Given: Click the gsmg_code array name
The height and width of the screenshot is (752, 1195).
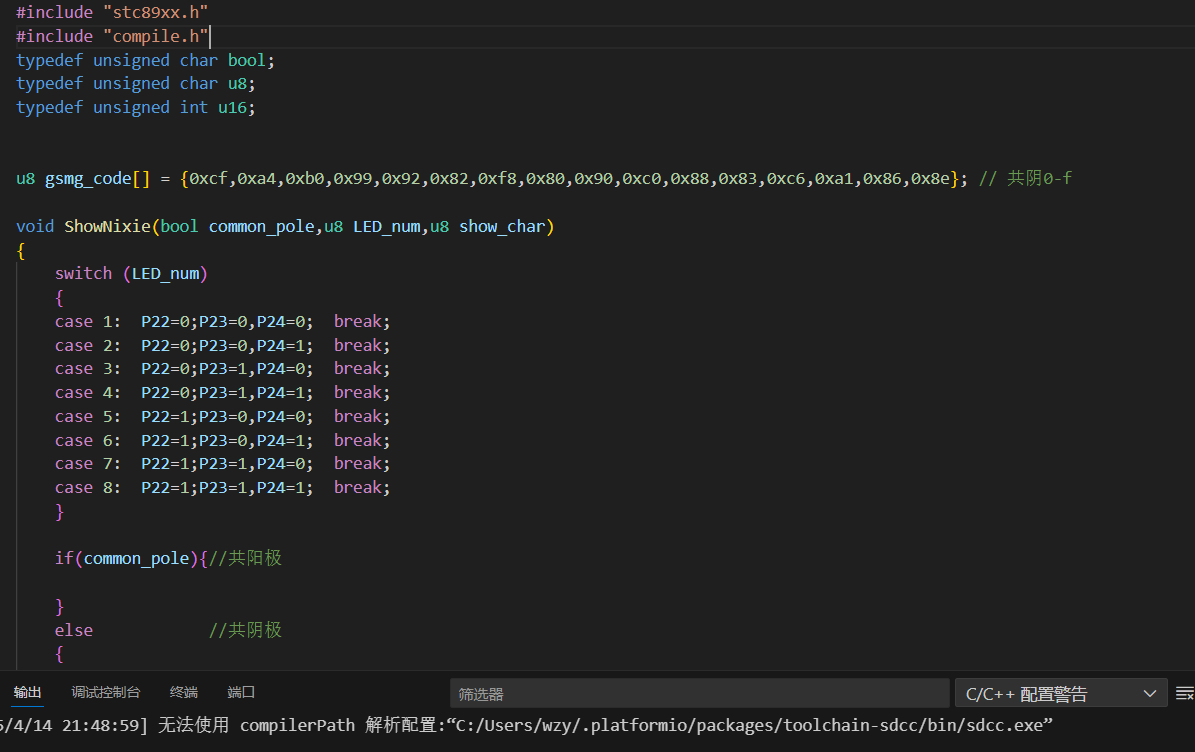Looking at the screenshot, I should pos(88,178).
